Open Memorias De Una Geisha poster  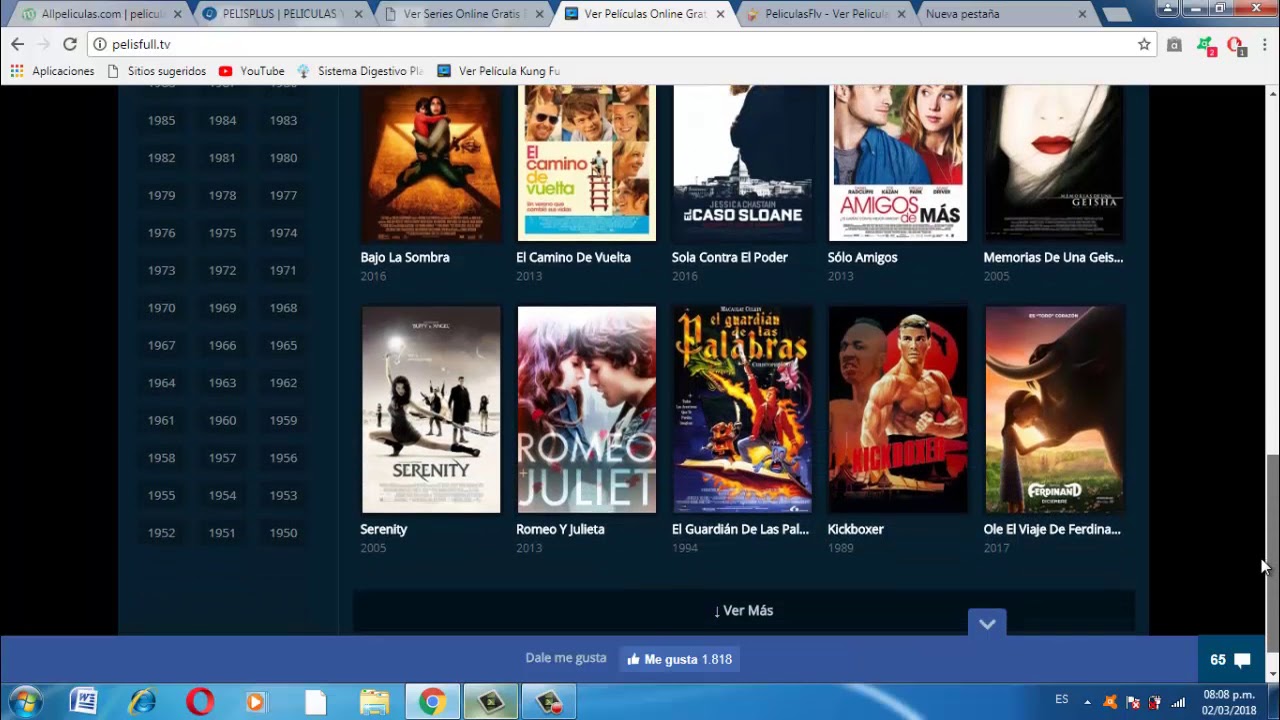[1054, 163]
